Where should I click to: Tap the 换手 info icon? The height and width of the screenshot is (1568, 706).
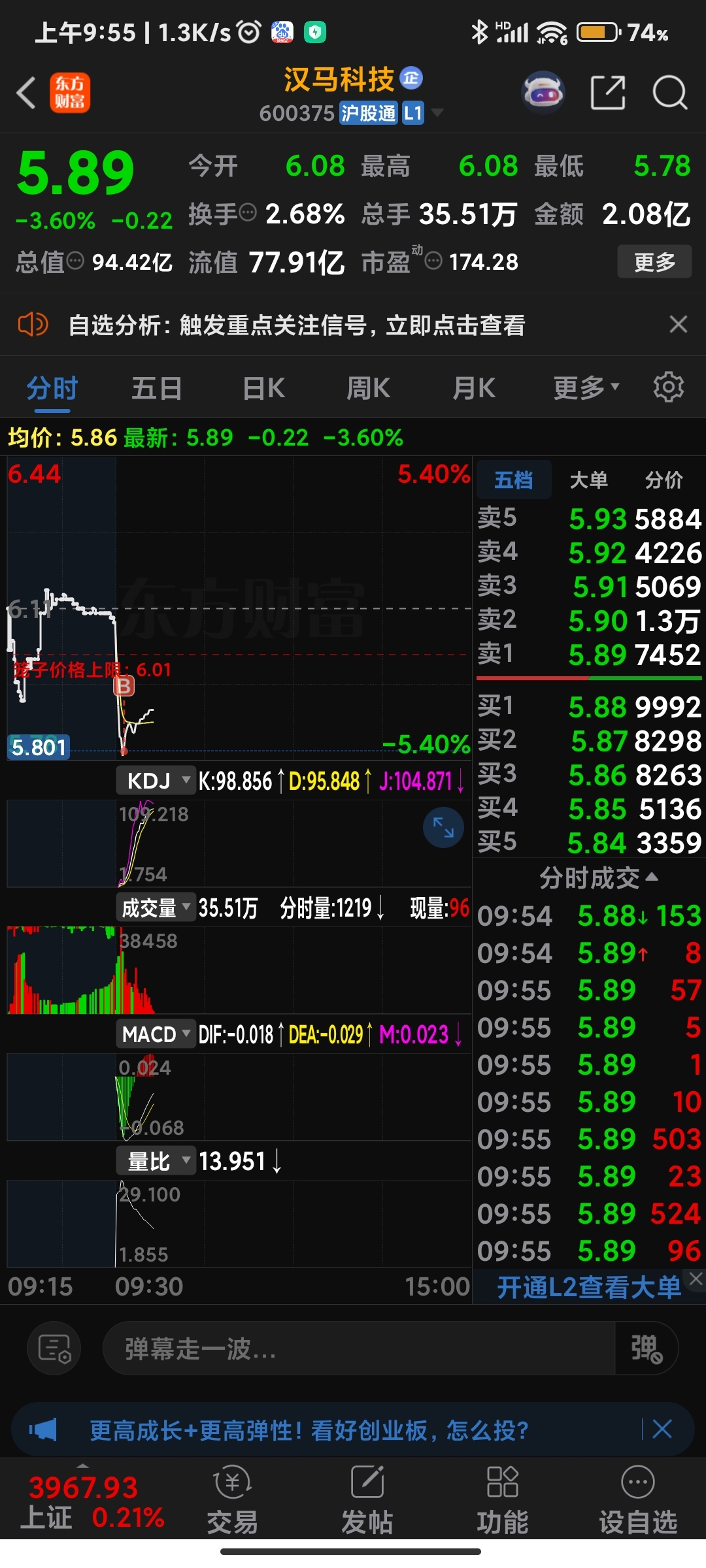point(248,212)
